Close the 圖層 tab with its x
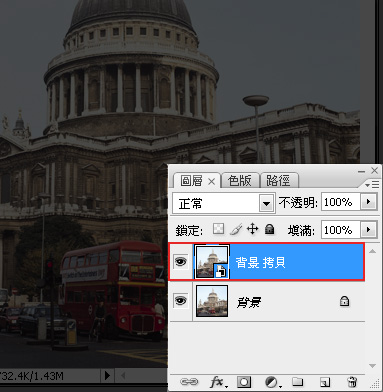This screenshot has width=383, height=392. [211, 182]
